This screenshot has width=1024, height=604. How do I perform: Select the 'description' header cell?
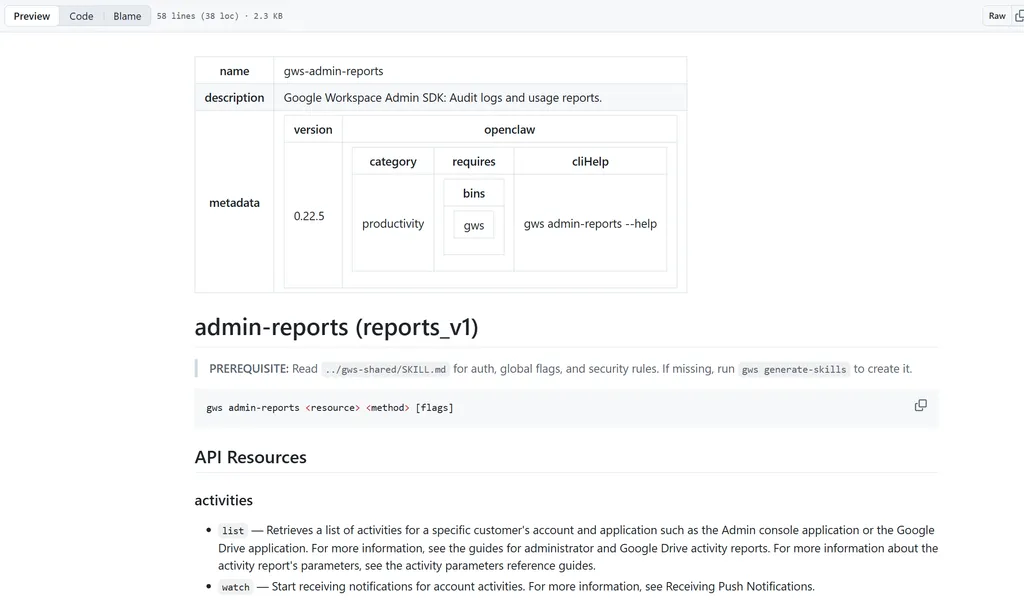coord(234,97)
